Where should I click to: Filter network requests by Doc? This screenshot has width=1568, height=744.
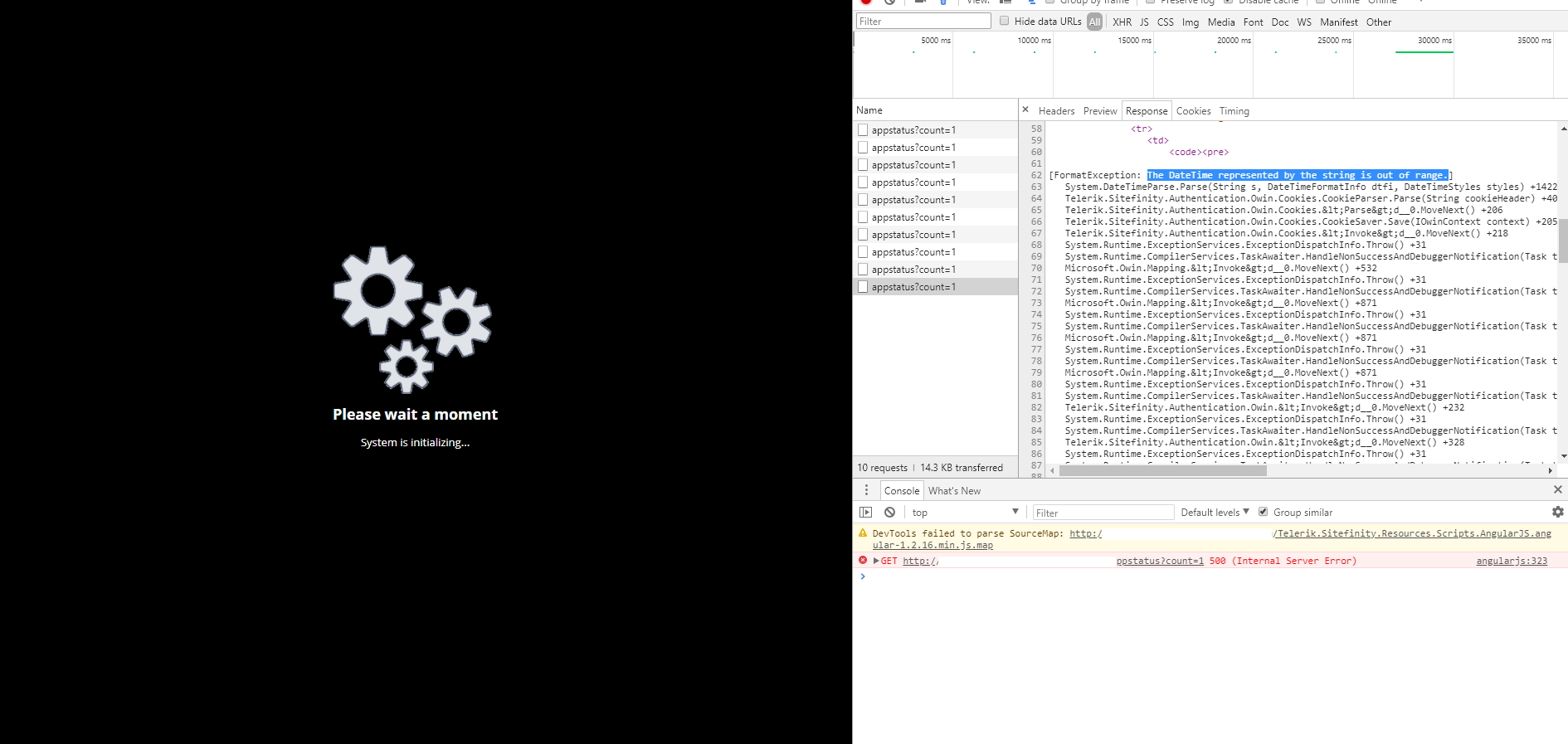(1280, 22)
